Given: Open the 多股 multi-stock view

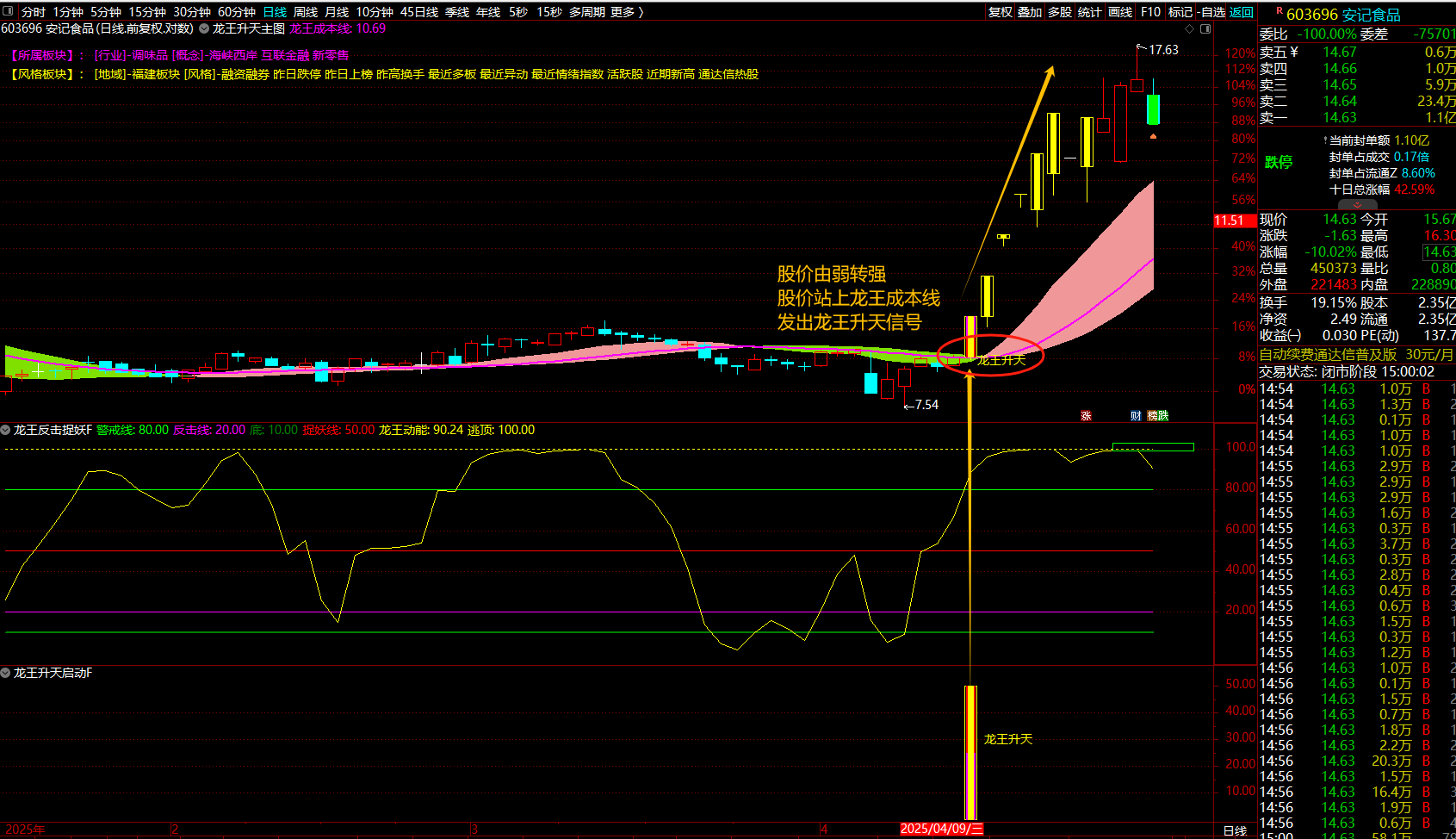Looking at the screenshot, I should (x=1060, y=12).
